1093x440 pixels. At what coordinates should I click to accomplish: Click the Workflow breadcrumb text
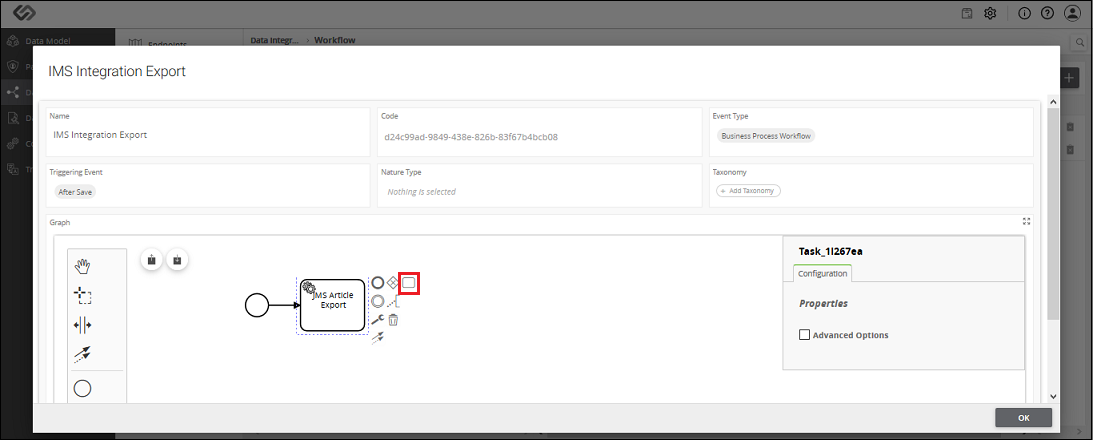click(x=335, y=40)
